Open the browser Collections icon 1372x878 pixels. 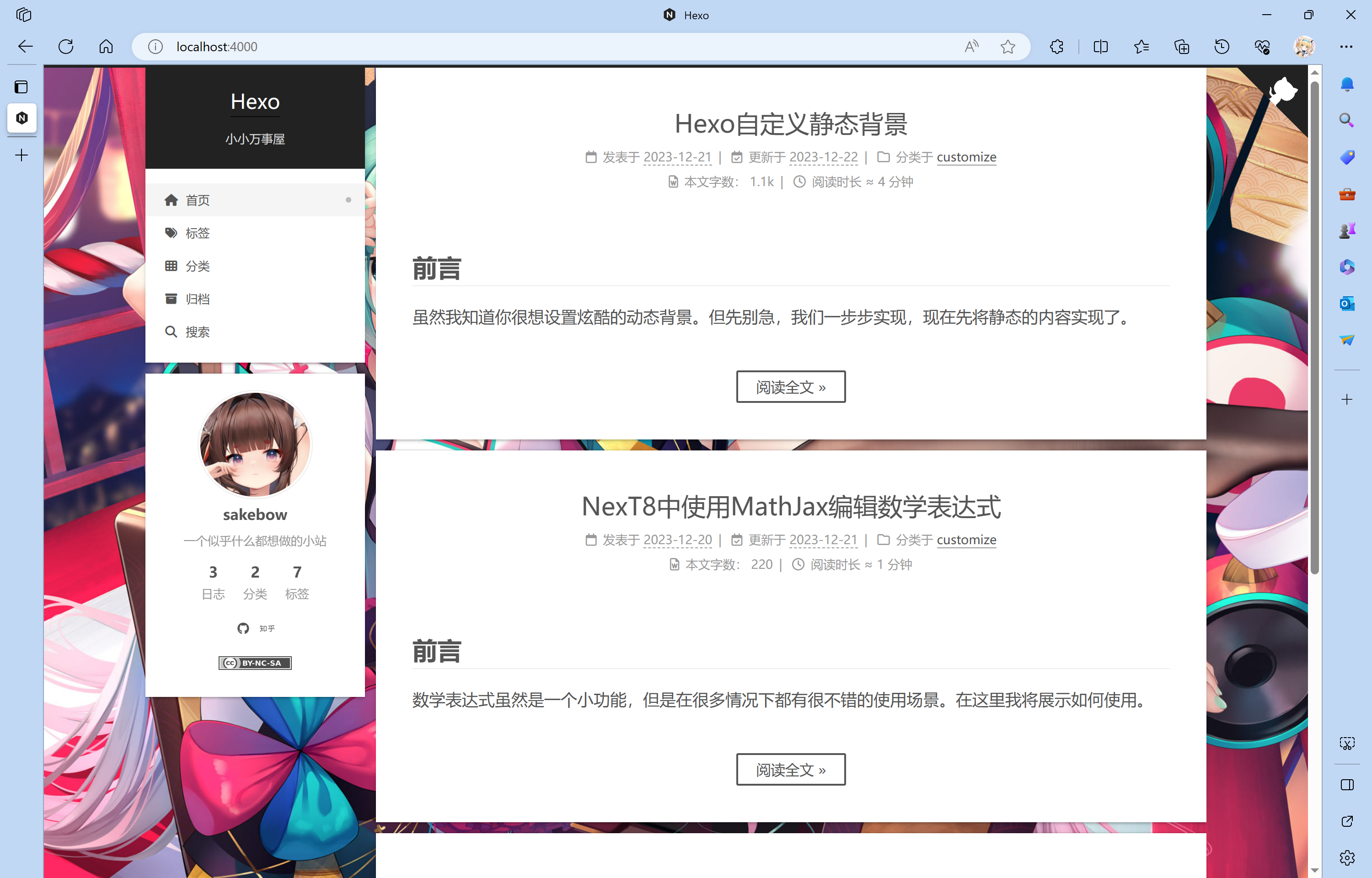pyautogui.click(x=1182, y=47)
